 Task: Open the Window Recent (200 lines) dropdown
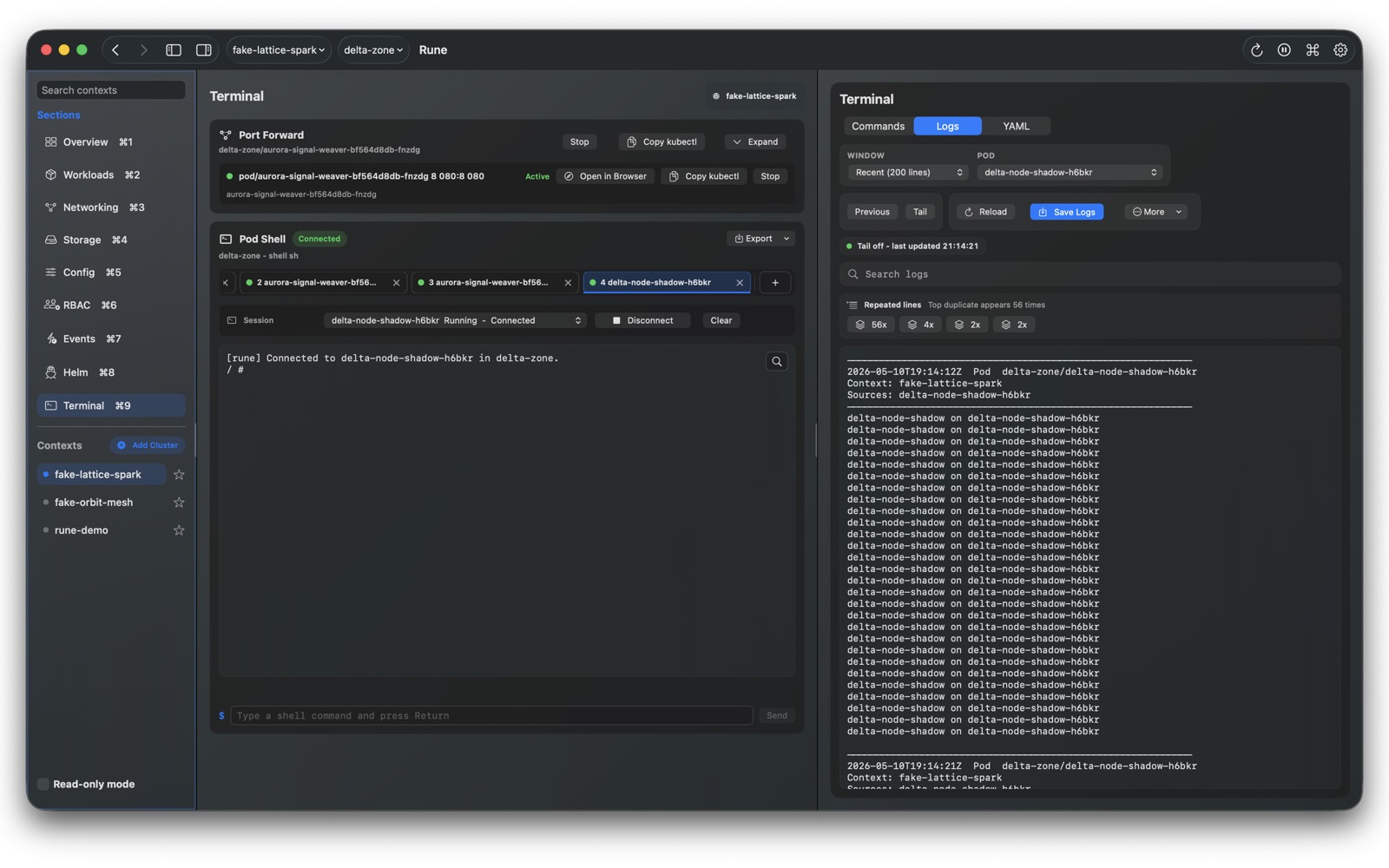908,173
